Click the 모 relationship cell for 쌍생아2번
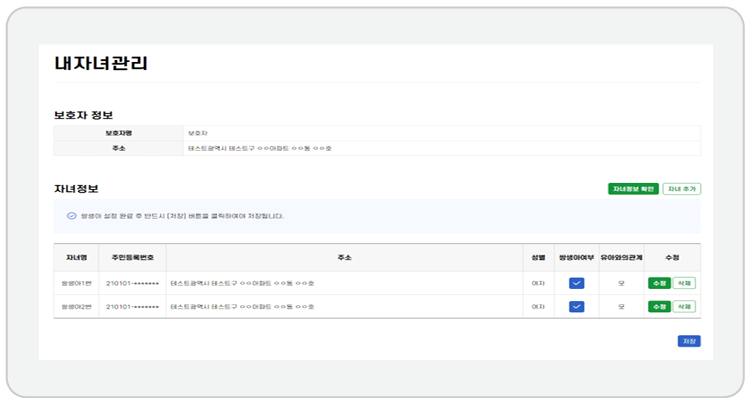The width and height of the screenshot is (753, 403). (x=621, y=306)
